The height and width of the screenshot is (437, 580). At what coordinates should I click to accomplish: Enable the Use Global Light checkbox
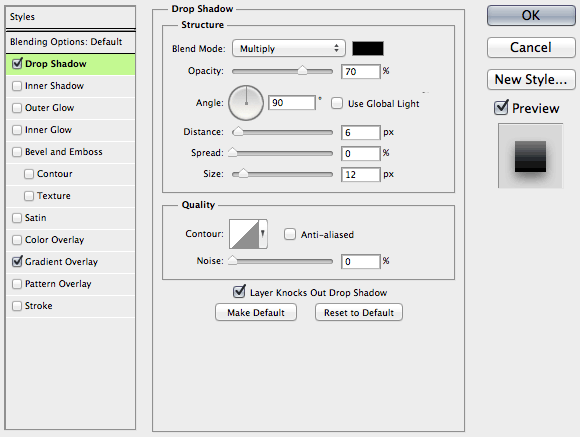[337, 103]
